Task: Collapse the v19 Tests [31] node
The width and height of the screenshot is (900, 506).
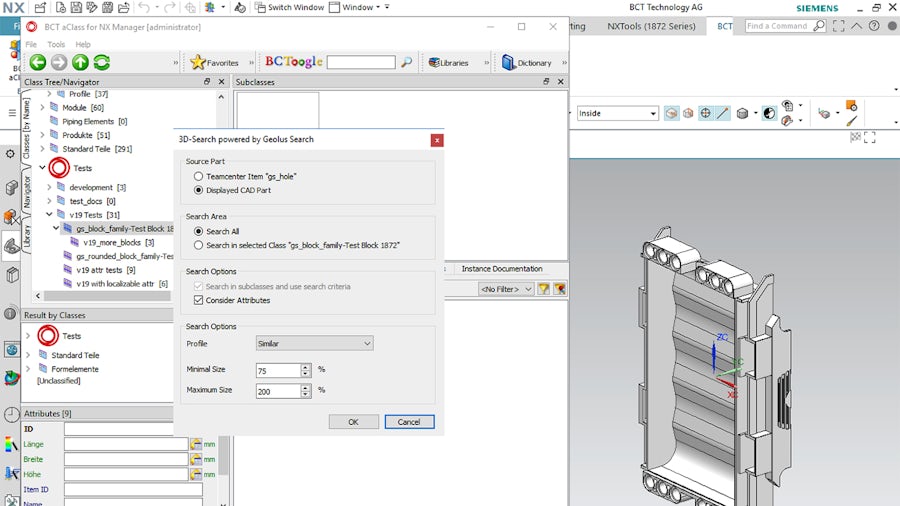Action: click(49, 215)
